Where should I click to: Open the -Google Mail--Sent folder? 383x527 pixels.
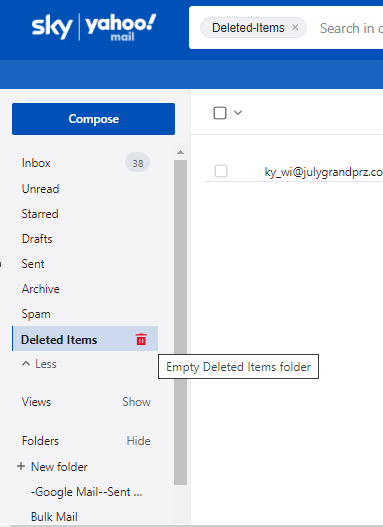pos(86,492)
